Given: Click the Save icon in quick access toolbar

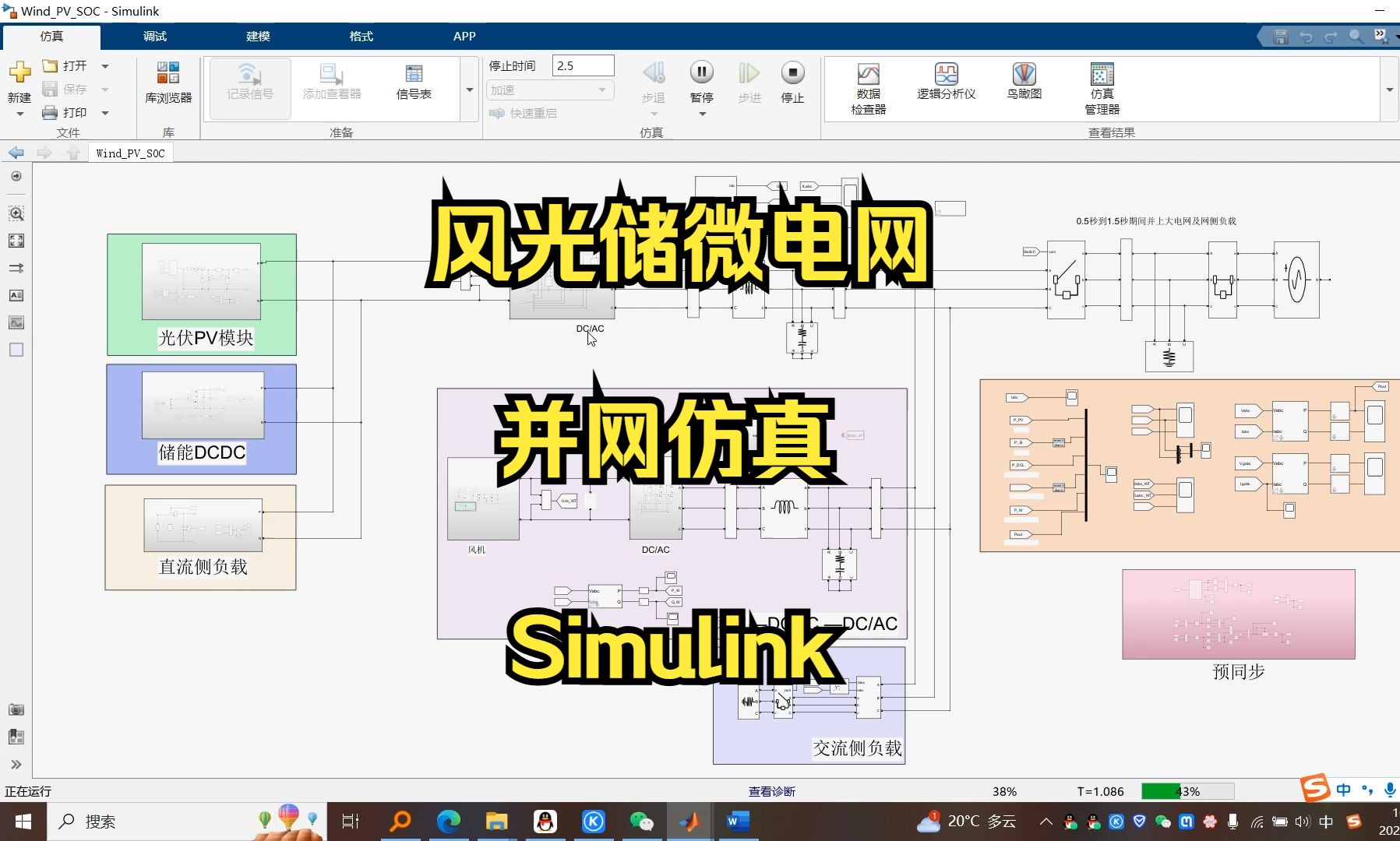Looking at the screenshot, I should click(x=1281, y=37).
